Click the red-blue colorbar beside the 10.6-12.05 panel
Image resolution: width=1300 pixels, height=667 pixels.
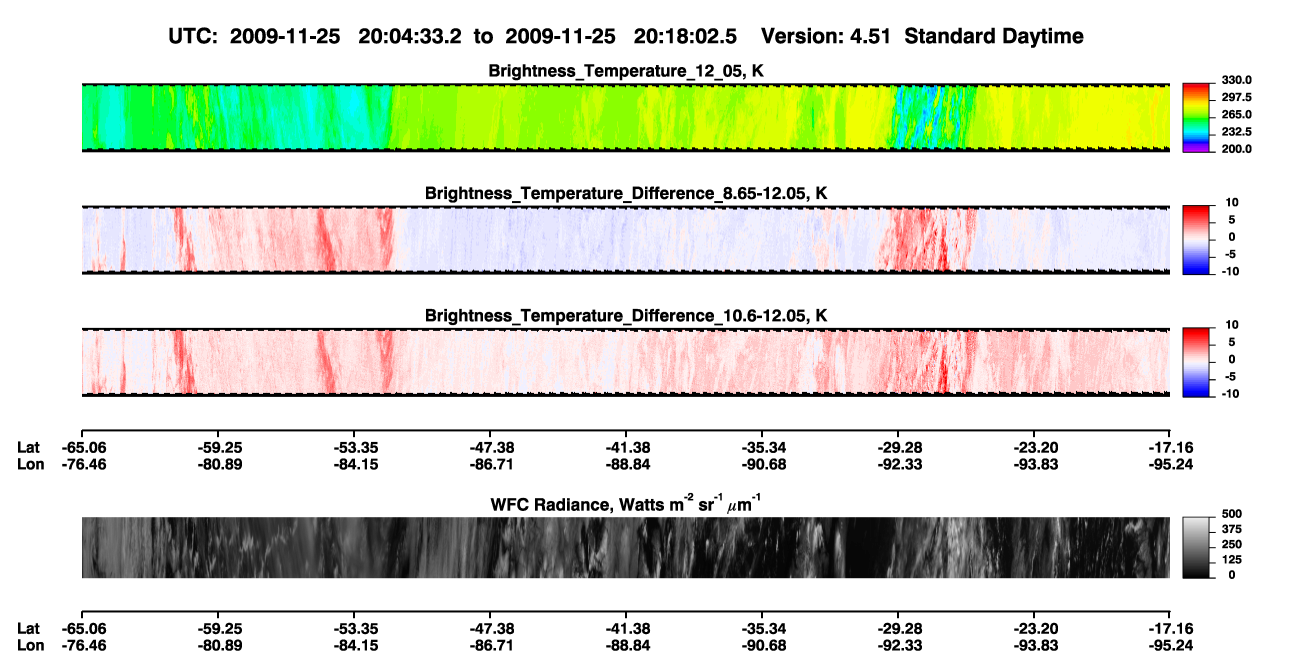(x=1196, y=361)
